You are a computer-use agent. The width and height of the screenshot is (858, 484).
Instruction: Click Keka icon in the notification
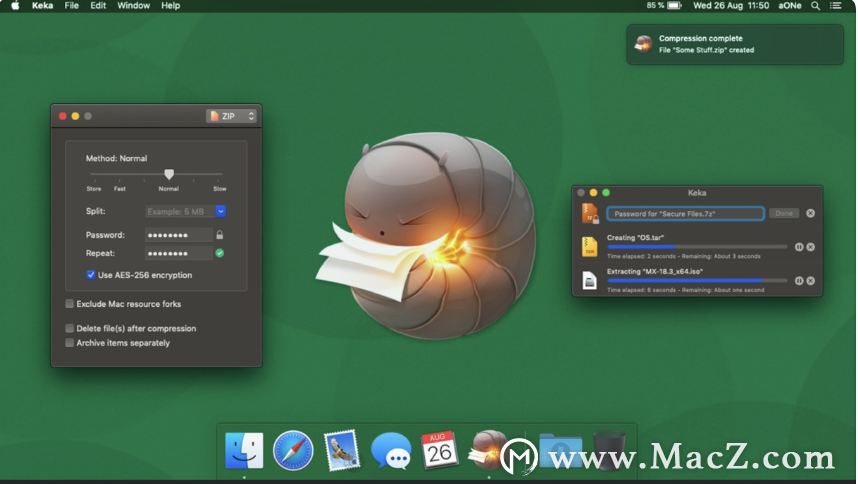[644, 44]
